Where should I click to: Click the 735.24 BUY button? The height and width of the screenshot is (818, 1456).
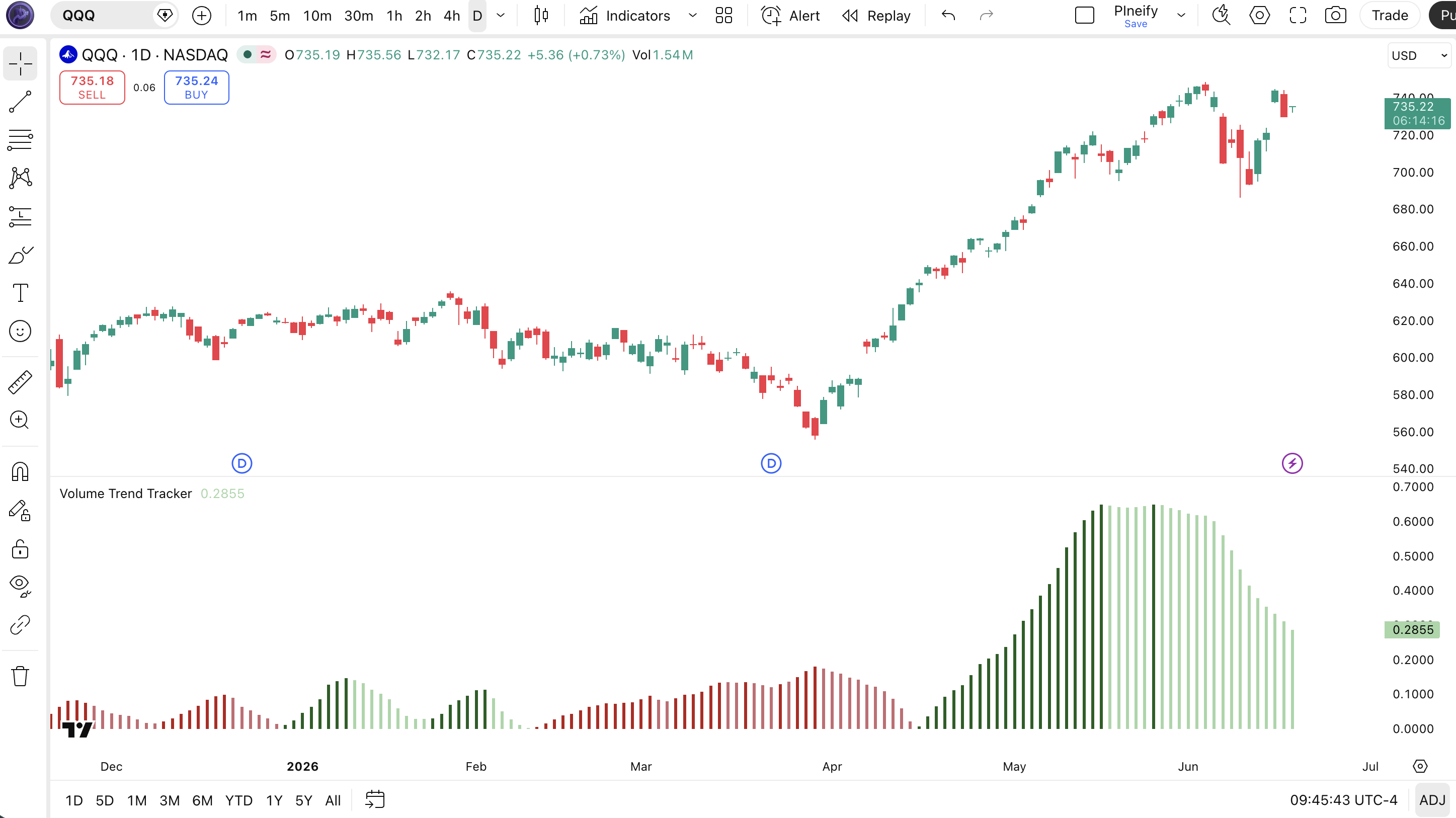click(197, 88)
